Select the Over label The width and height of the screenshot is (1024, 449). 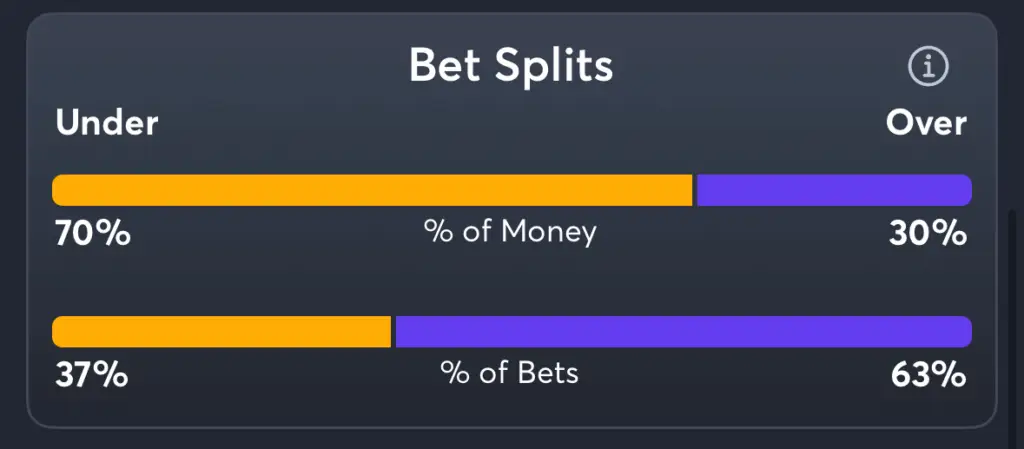[926, 123]
